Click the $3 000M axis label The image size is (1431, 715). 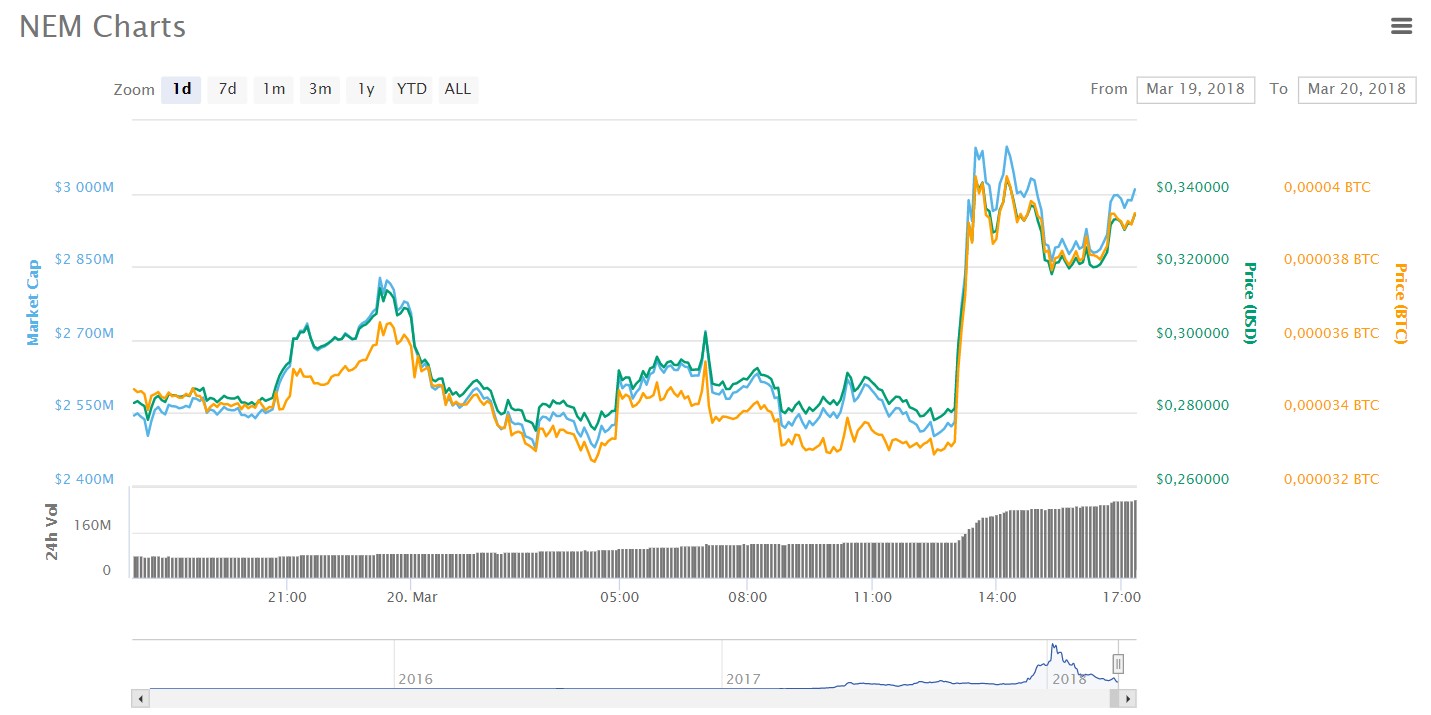point(85,187)
